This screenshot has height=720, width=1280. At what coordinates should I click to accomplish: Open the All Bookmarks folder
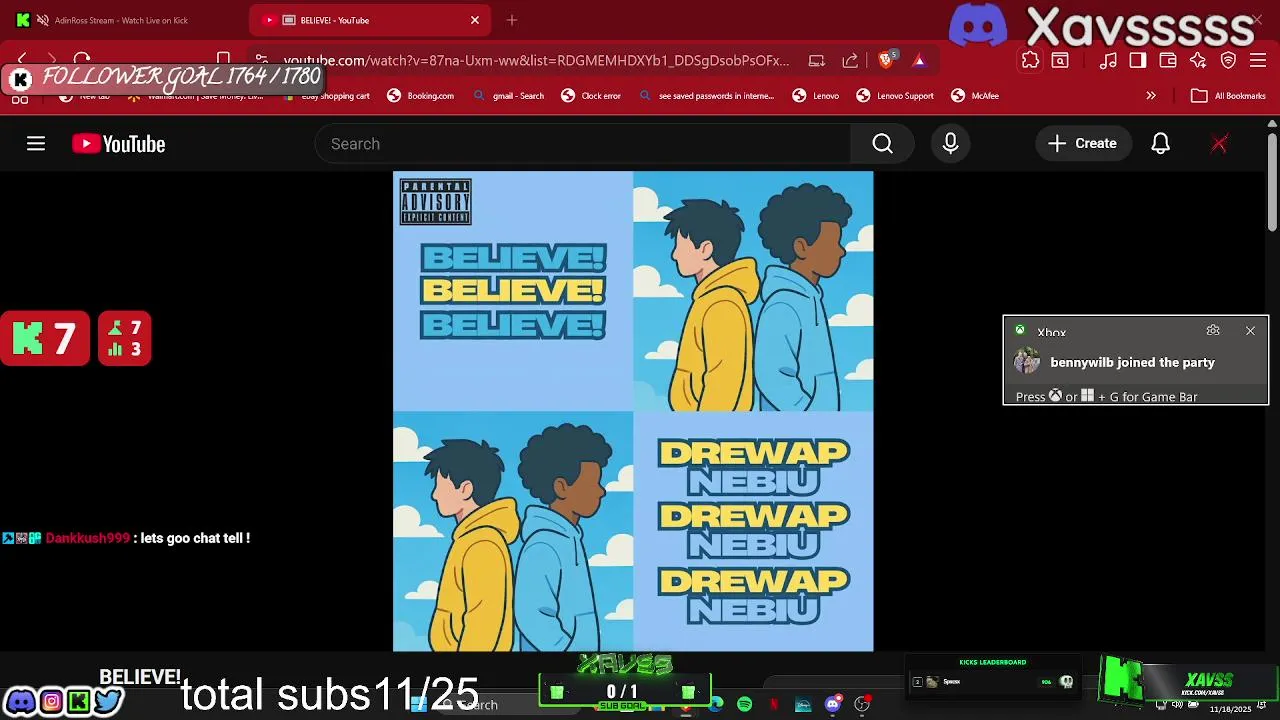[1229, 96]
